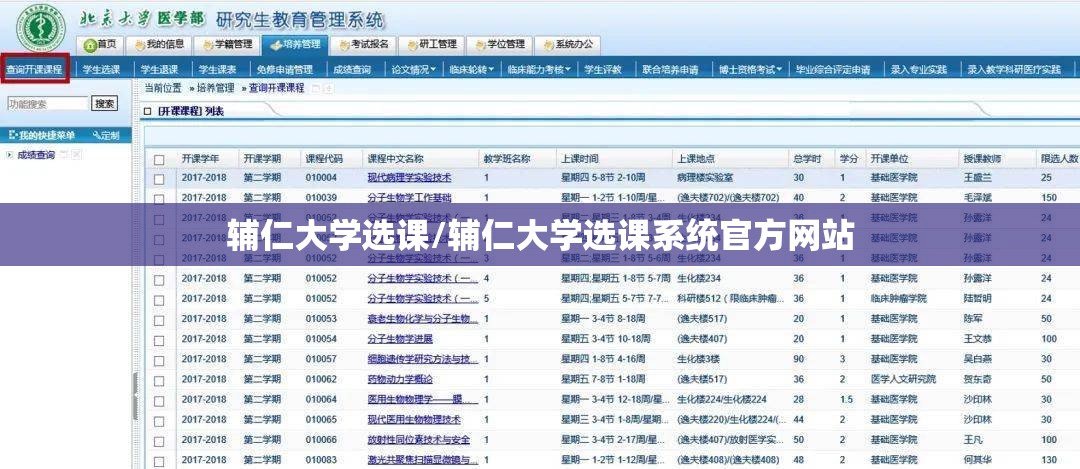
Task: Open course link 细胞遗传学研究方法与技
Action: click(x=423, y=359)
